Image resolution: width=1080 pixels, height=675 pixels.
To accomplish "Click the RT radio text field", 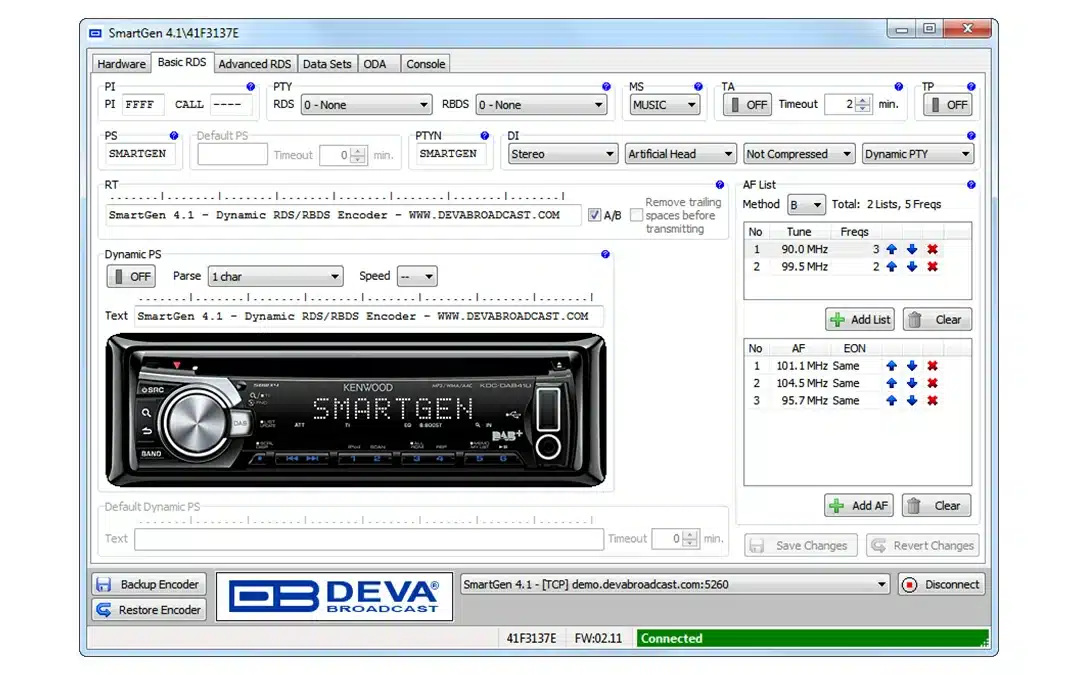I will 343,215.
